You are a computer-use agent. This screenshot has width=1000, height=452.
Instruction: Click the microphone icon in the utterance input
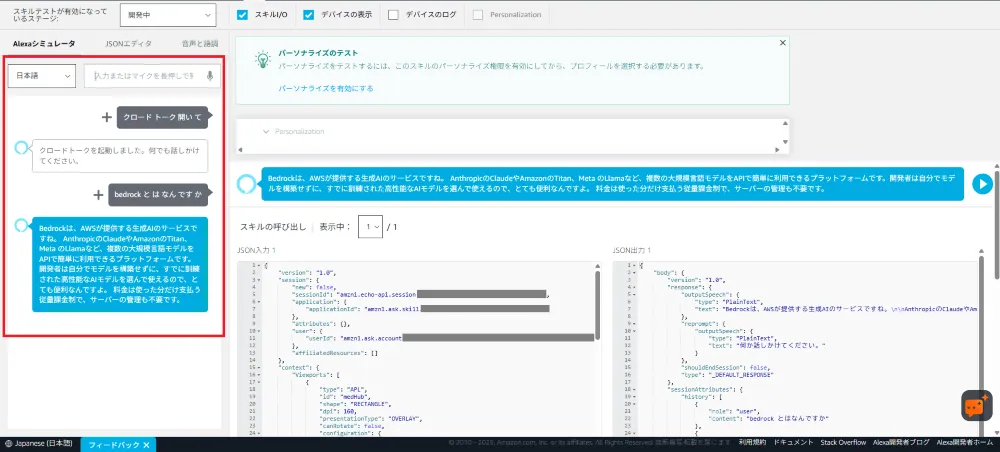coord(210,76)
